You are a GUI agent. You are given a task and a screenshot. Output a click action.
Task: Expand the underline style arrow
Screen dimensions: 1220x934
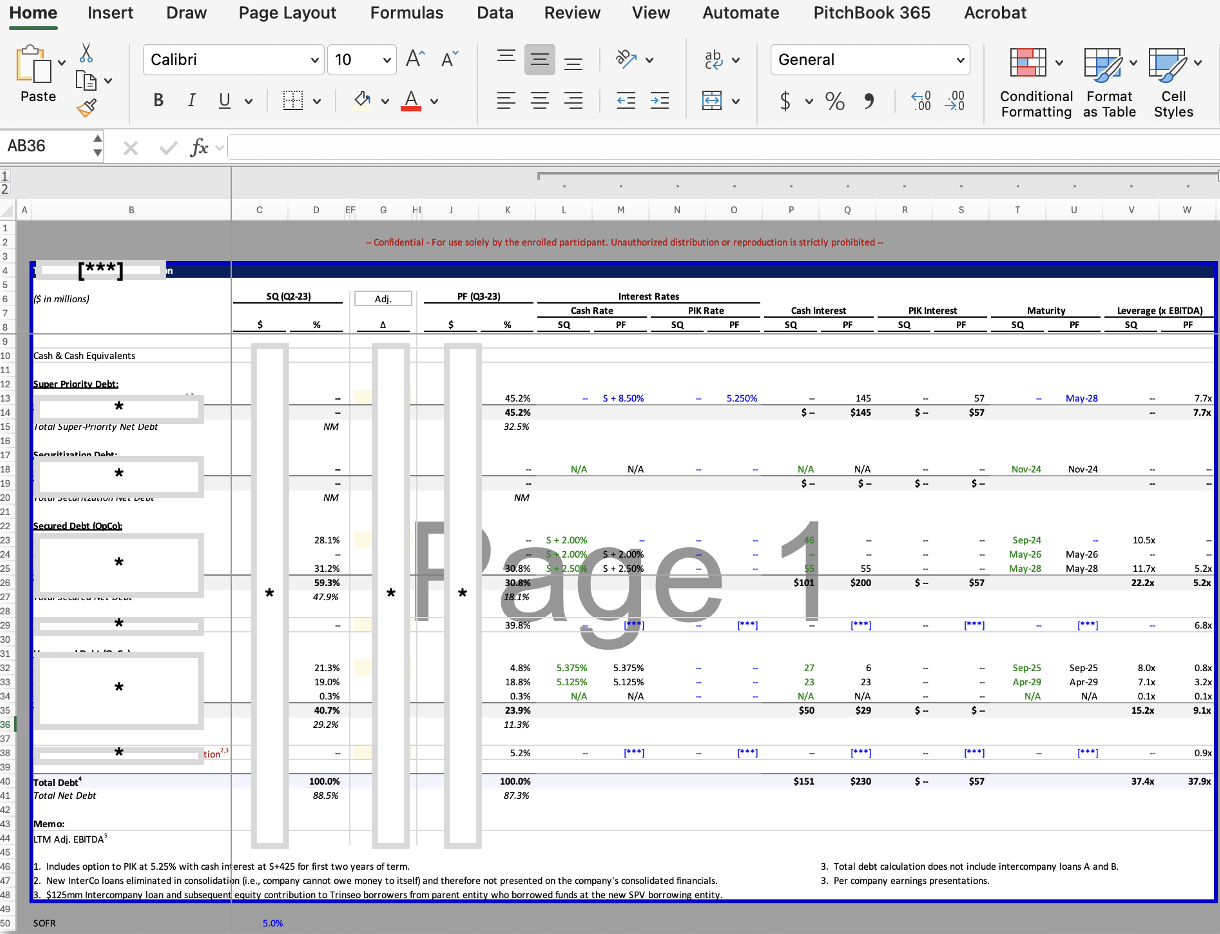(248, 101)
